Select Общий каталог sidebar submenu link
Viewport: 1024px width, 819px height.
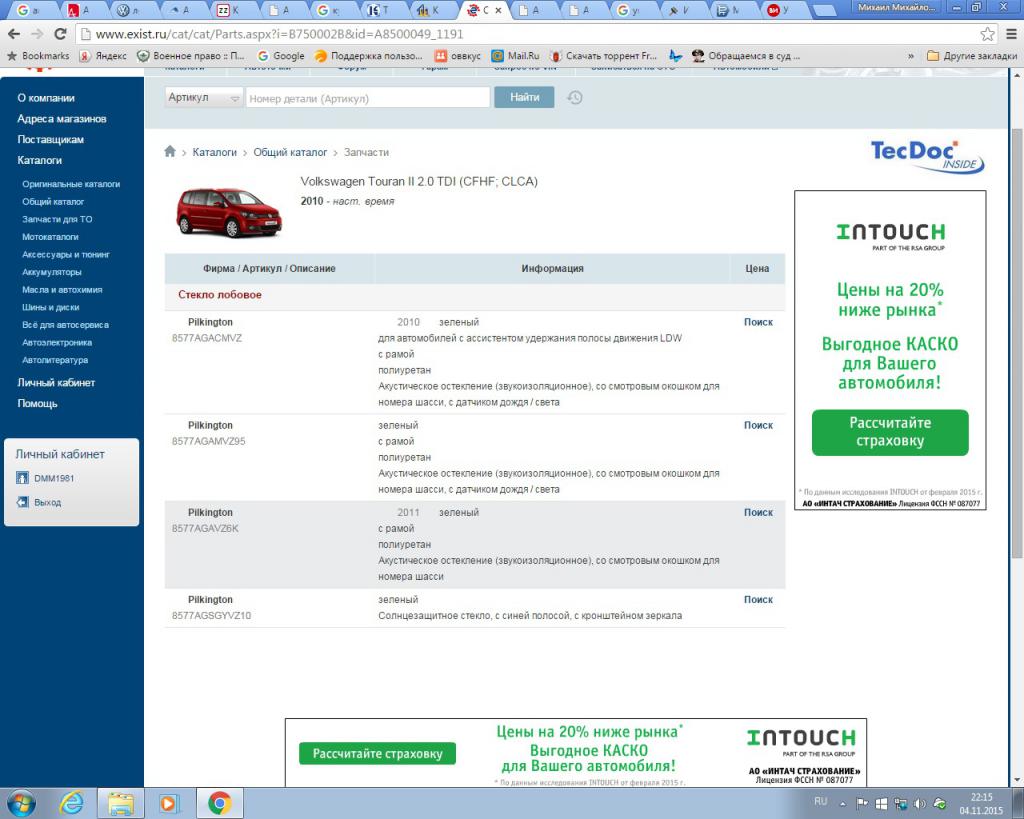coord(53,202)
